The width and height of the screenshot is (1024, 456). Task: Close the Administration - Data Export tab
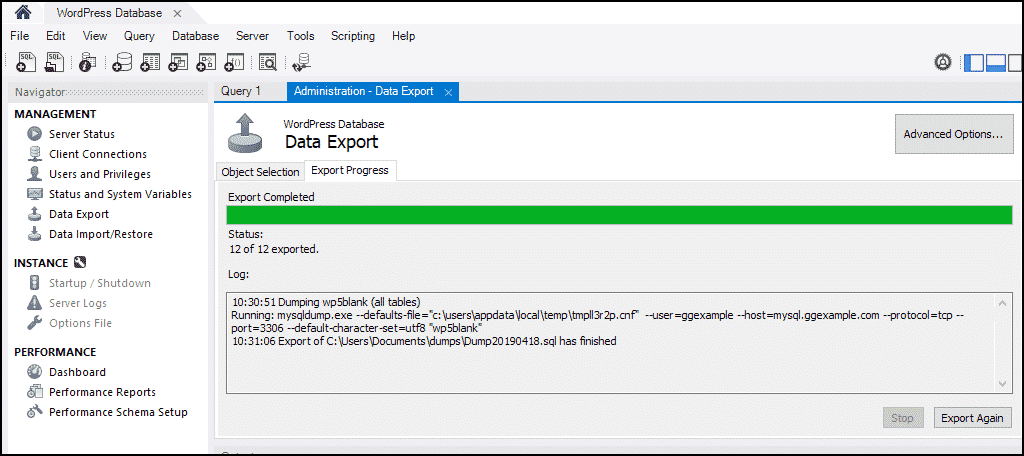[448, 93]
